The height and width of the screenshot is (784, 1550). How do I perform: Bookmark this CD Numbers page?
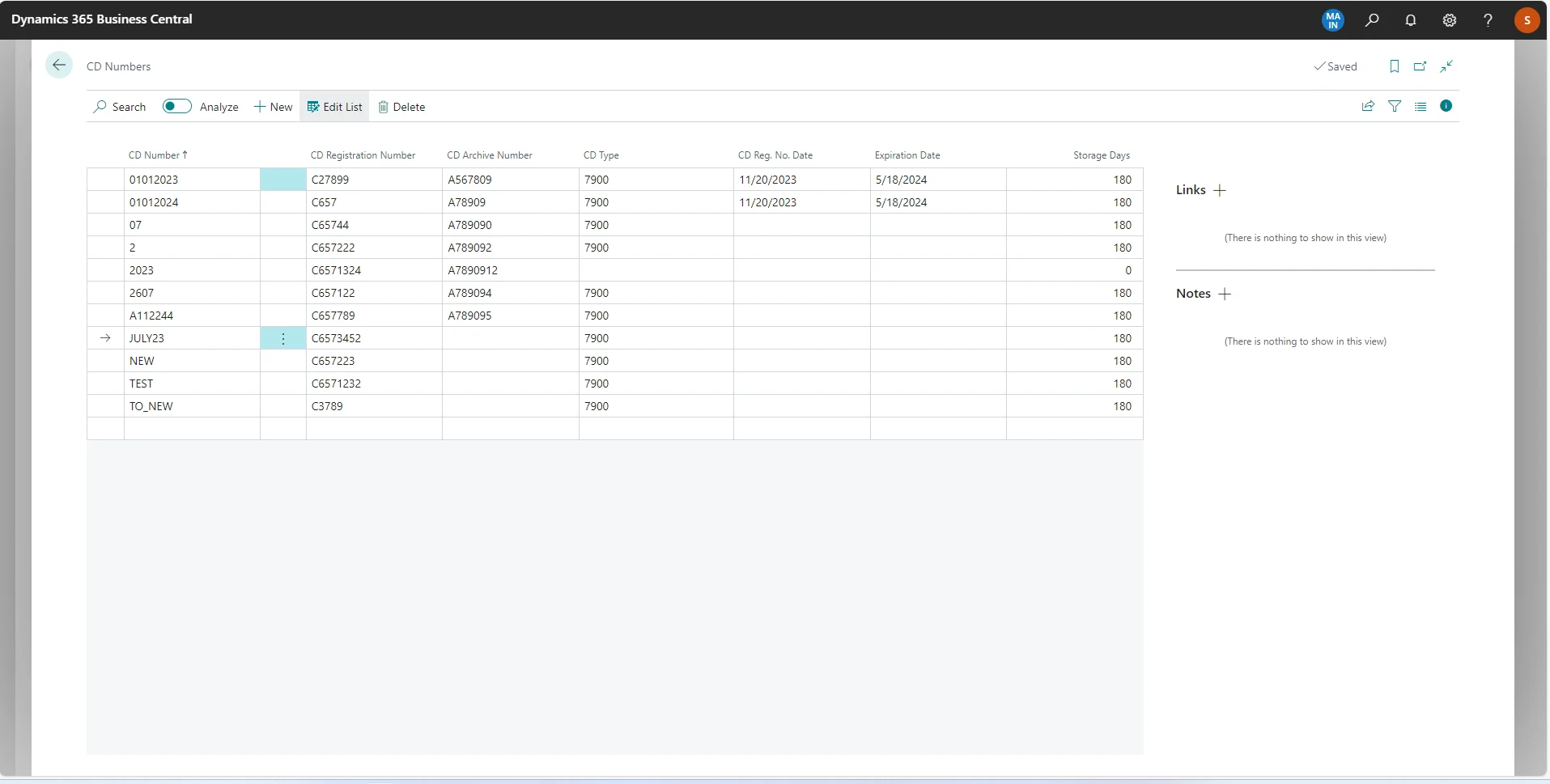click(1395, 66)
